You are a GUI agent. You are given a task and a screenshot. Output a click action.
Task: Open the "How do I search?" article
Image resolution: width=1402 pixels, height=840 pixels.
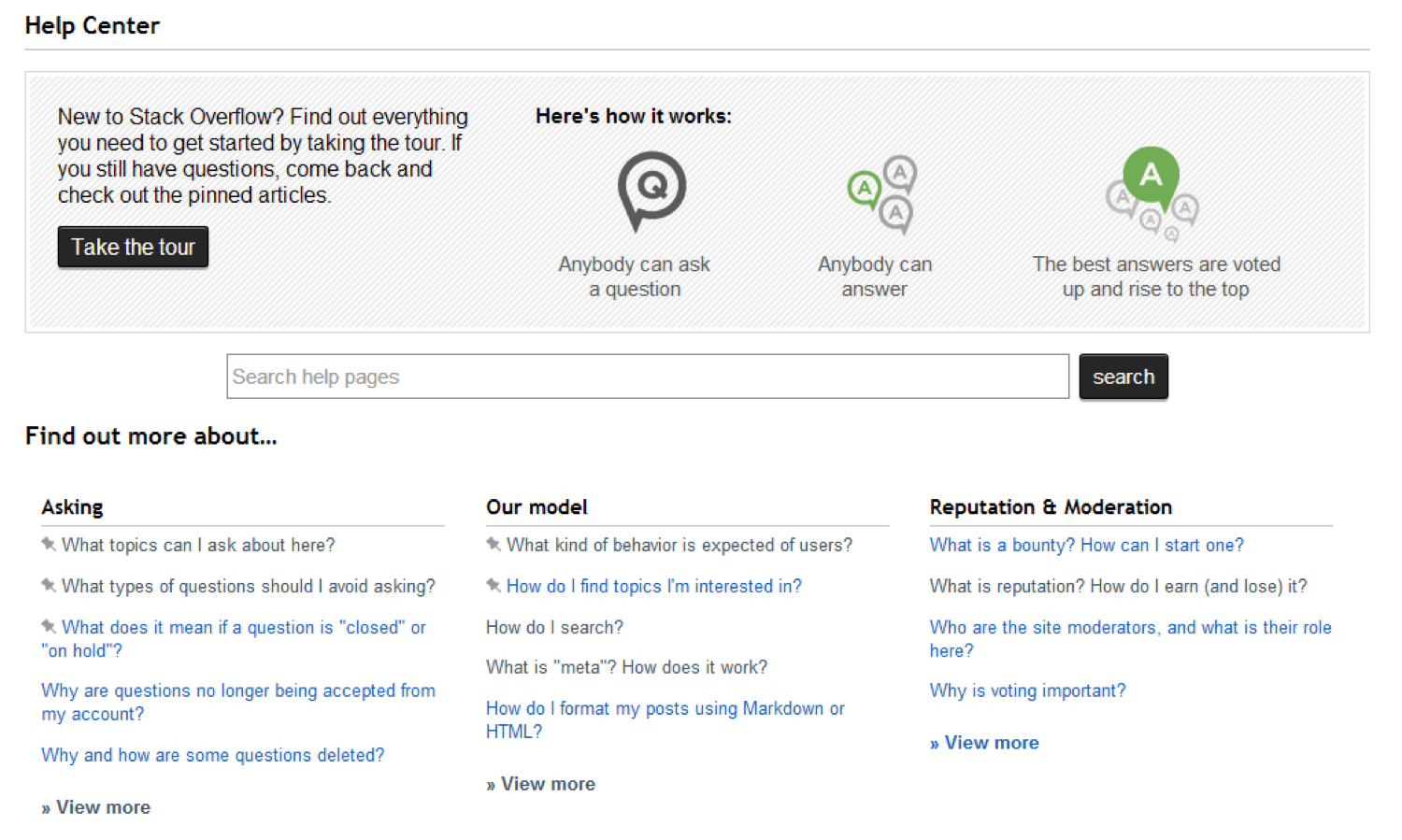pos(554,627)
